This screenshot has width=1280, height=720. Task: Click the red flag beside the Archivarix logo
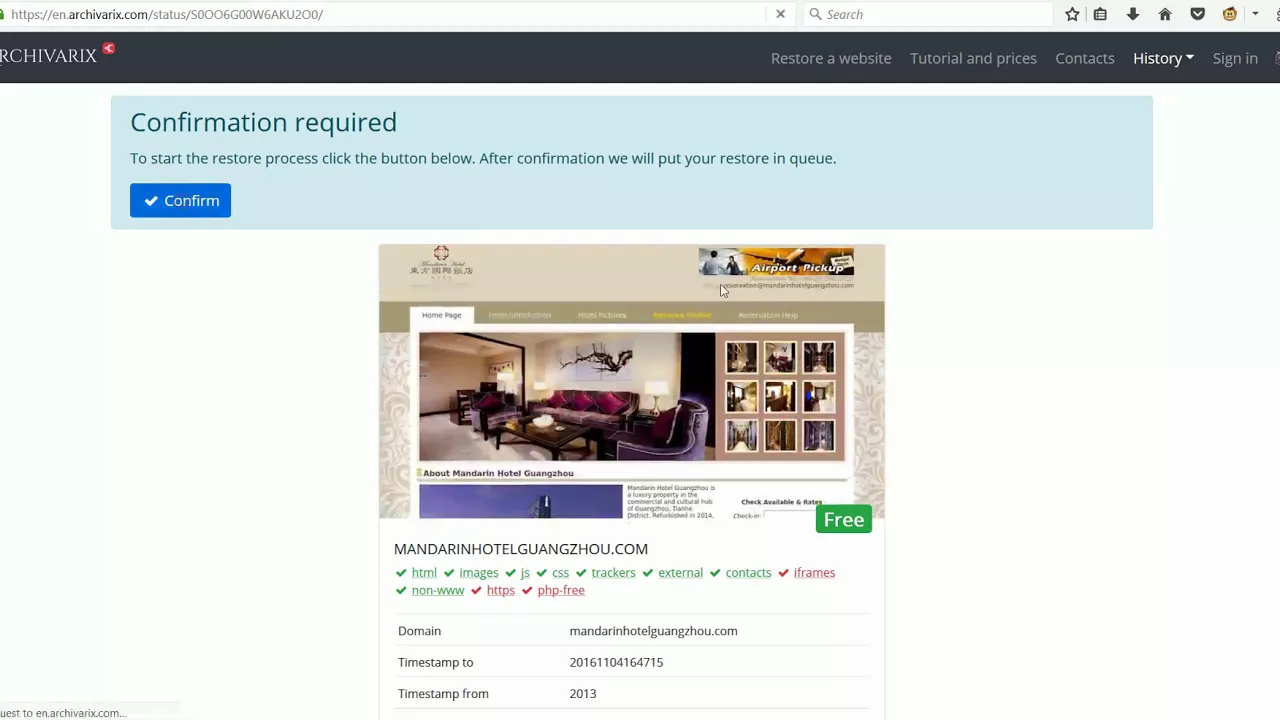click(x=109, y=48)
